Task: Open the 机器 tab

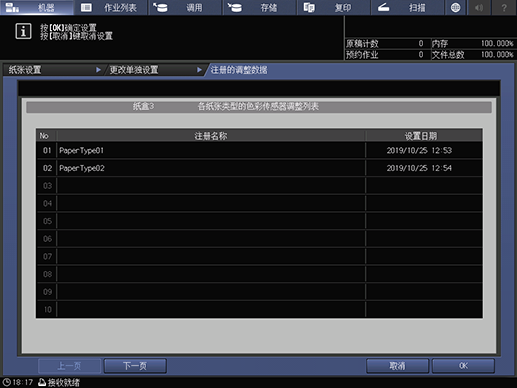Action: click(37, 7)
